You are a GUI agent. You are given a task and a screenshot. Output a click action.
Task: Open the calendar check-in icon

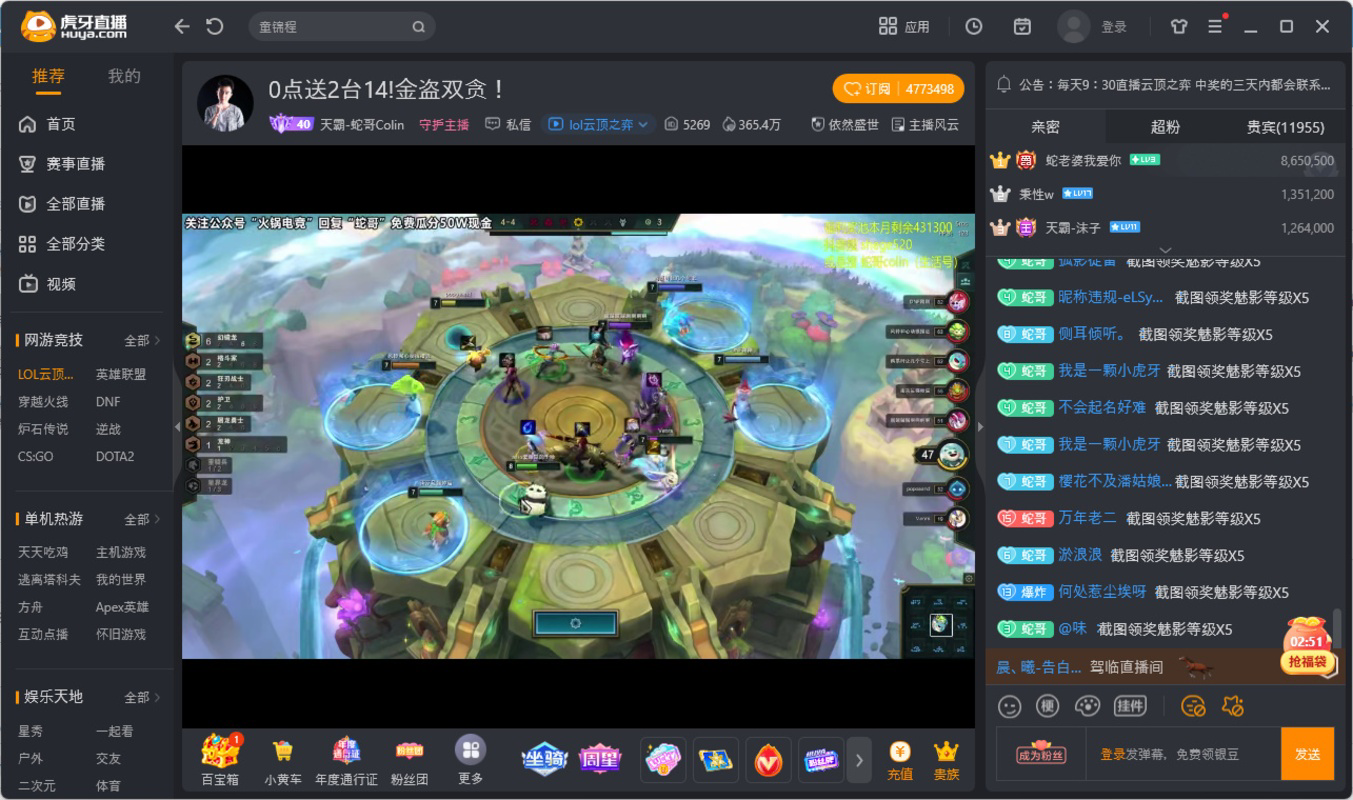(1022, 27)
